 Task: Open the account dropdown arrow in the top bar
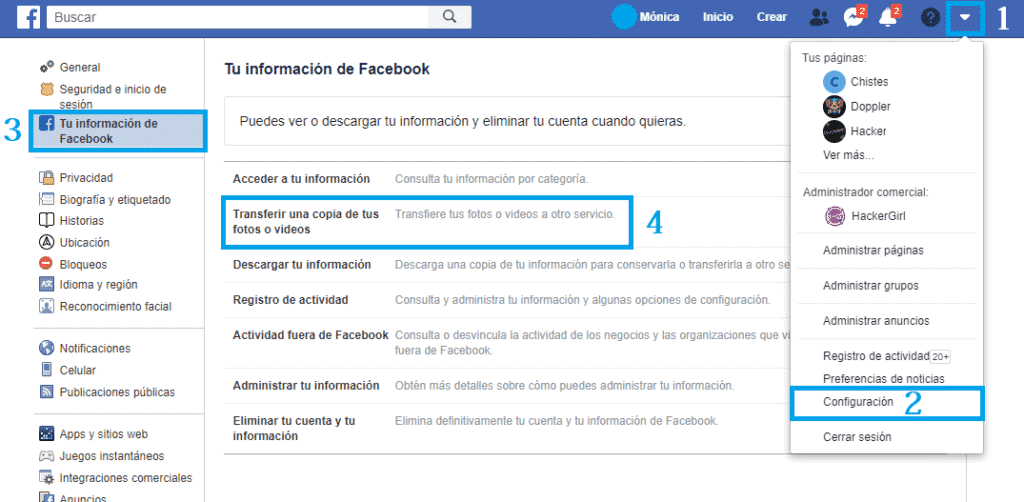pyautogui.click(x=965, y=18)
